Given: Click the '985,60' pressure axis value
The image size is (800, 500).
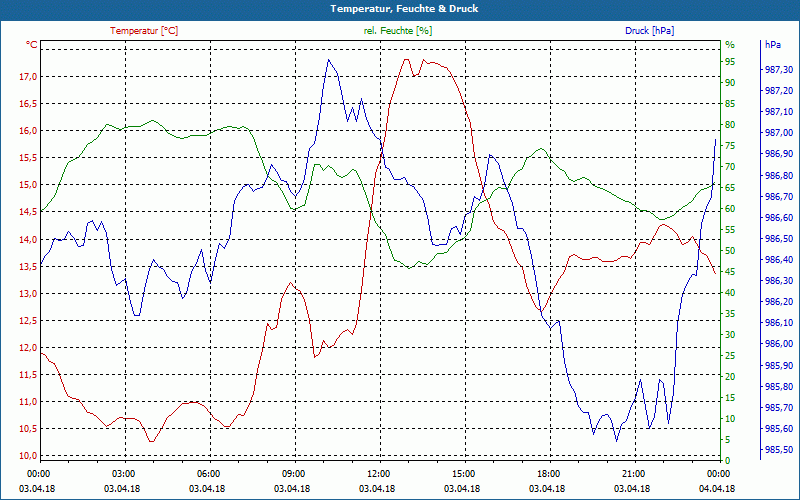Looking at the screenshot, I should pyautogui.click(x=779, y=429).
